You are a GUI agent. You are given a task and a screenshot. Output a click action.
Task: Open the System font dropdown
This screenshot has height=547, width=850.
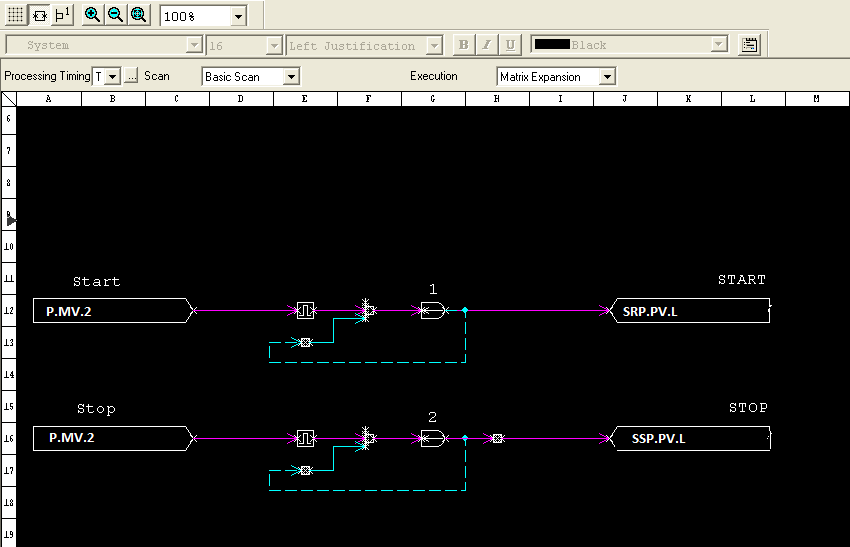(x=194, y=45)
